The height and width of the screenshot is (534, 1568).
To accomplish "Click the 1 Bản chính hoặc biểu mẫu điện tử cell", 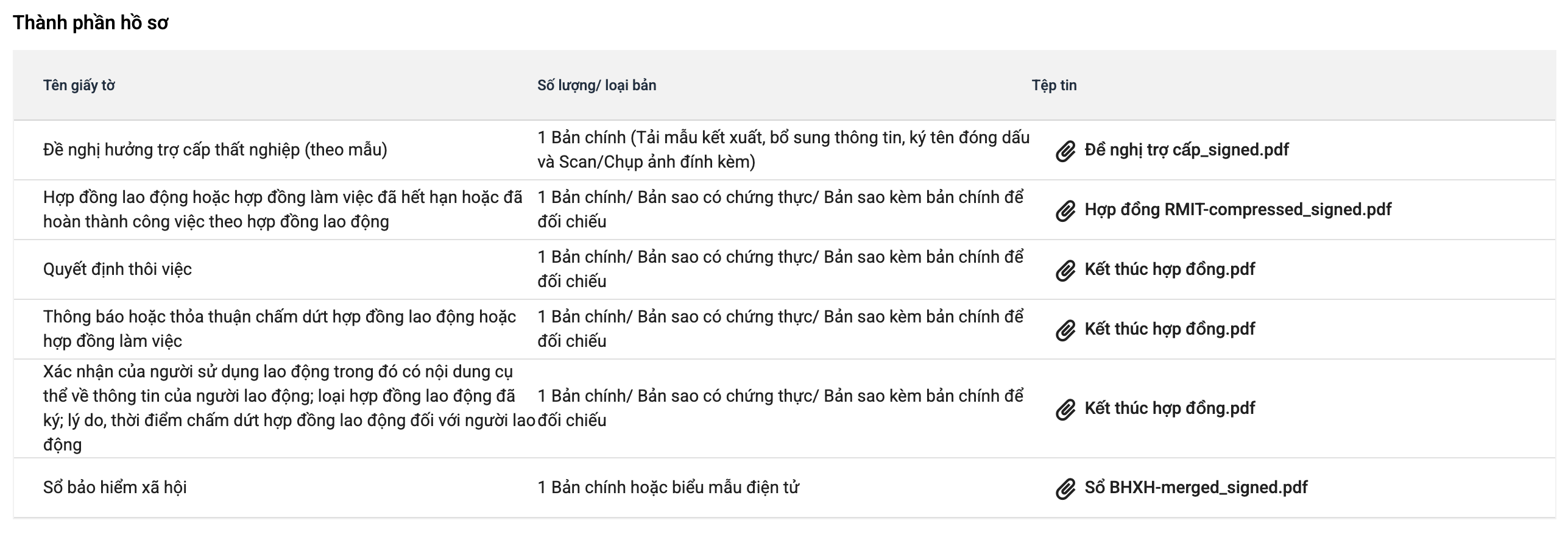I will (x=668, y=488).
